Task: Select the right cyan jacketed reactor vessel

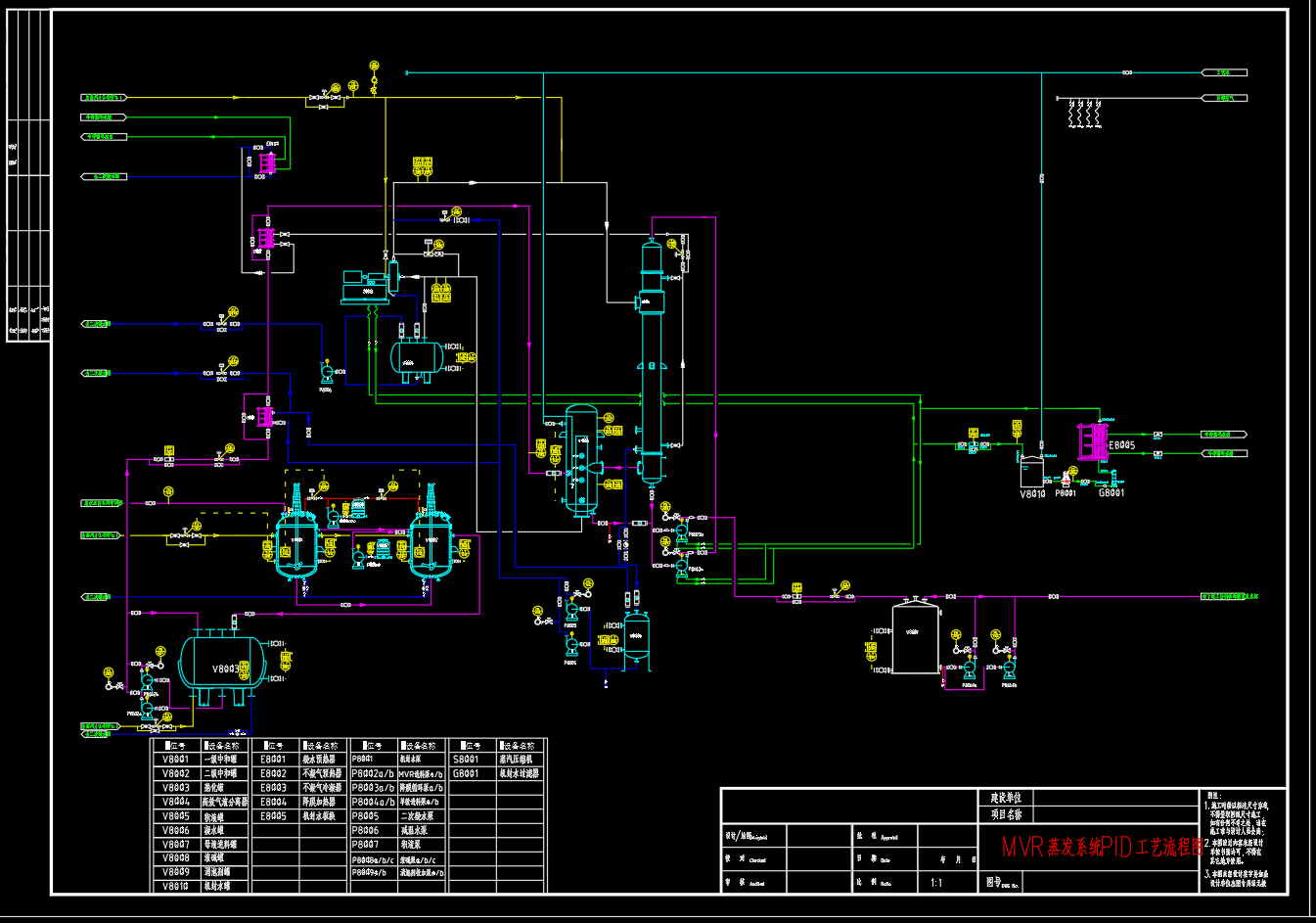Action: (430, 544)
